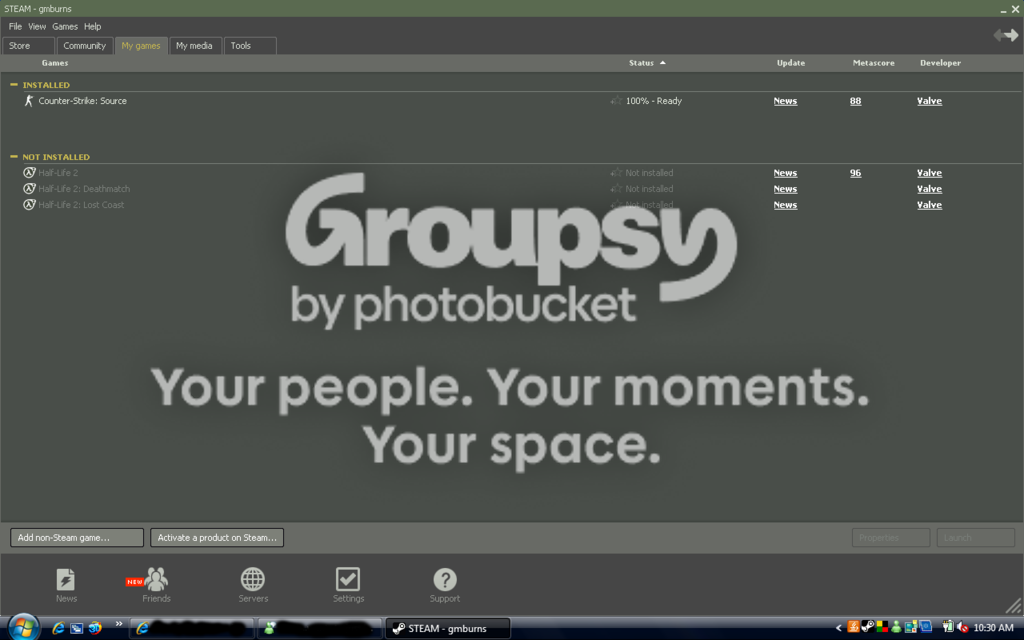
Task: Toggle the favorite star for Half-Life 2: Deathmatch
Action: 616,189
